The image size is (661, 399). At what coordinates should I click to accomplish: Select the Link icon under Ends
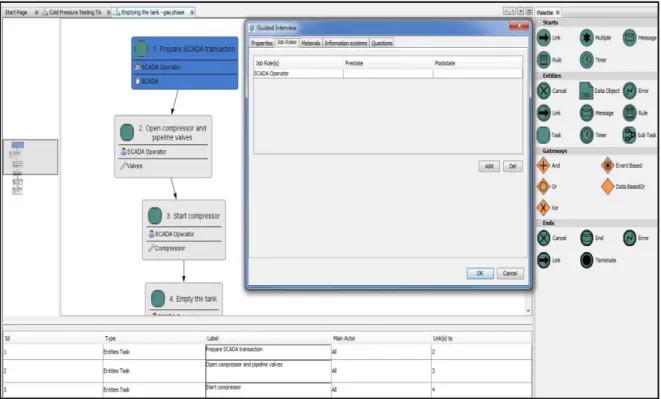[544, 260]
